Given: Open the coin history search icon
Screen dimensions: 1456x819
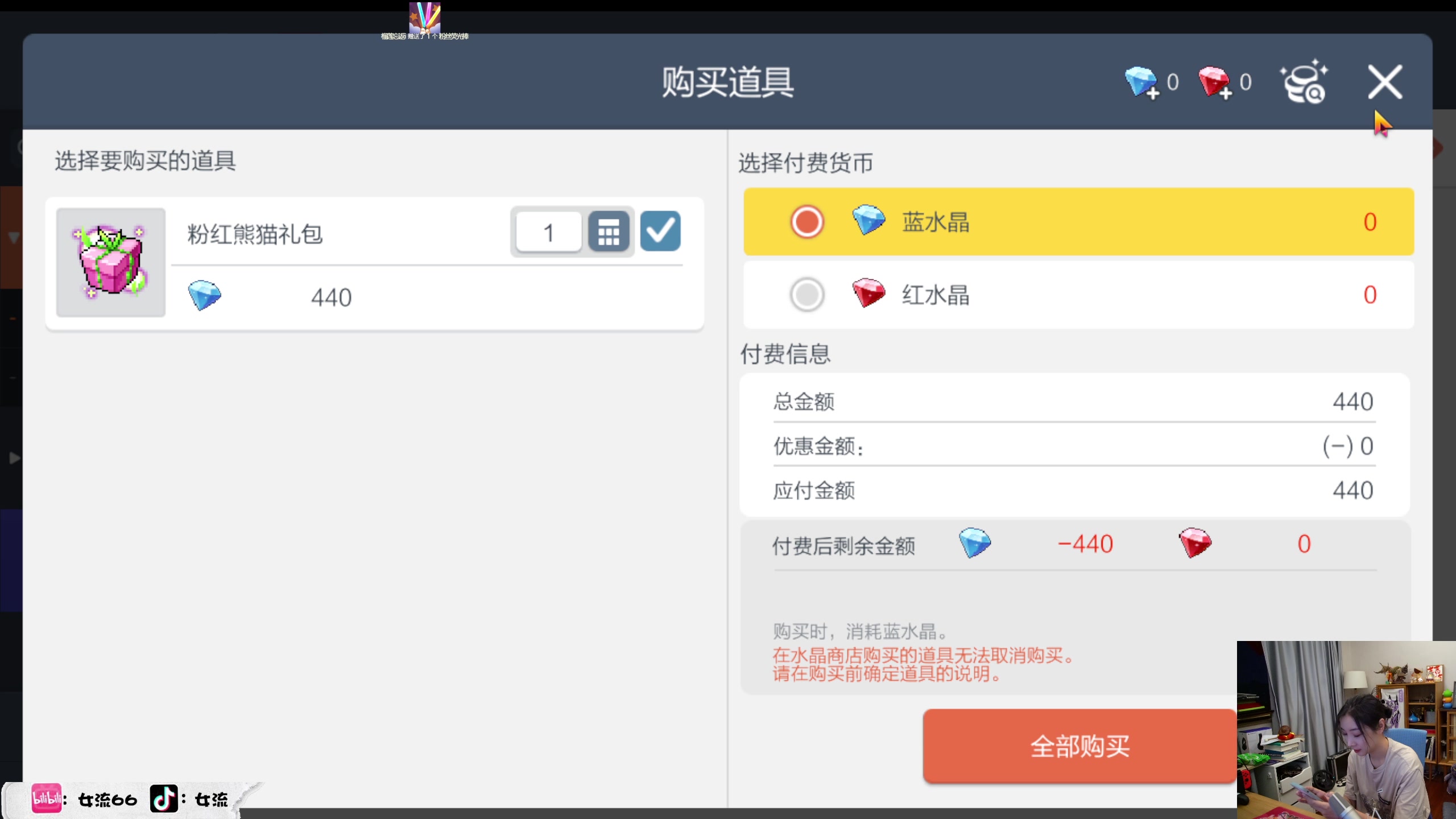Looking at the screenshot, I should coord(1304,83).
